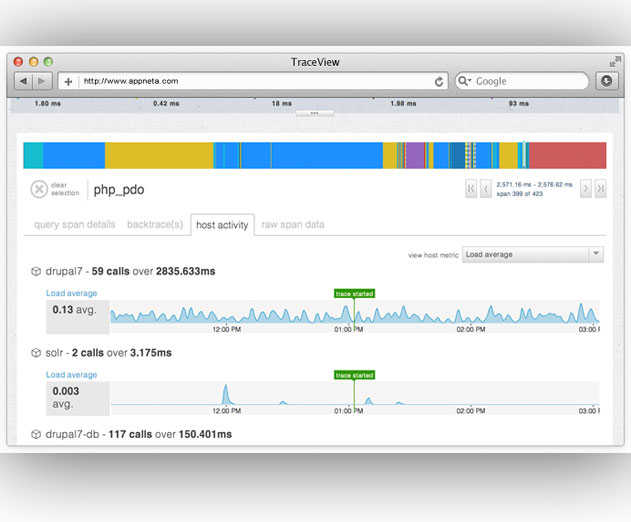Screen dimensions: 631x522
Task: Click the Google search magnifier icon
Action: point(464,81)
